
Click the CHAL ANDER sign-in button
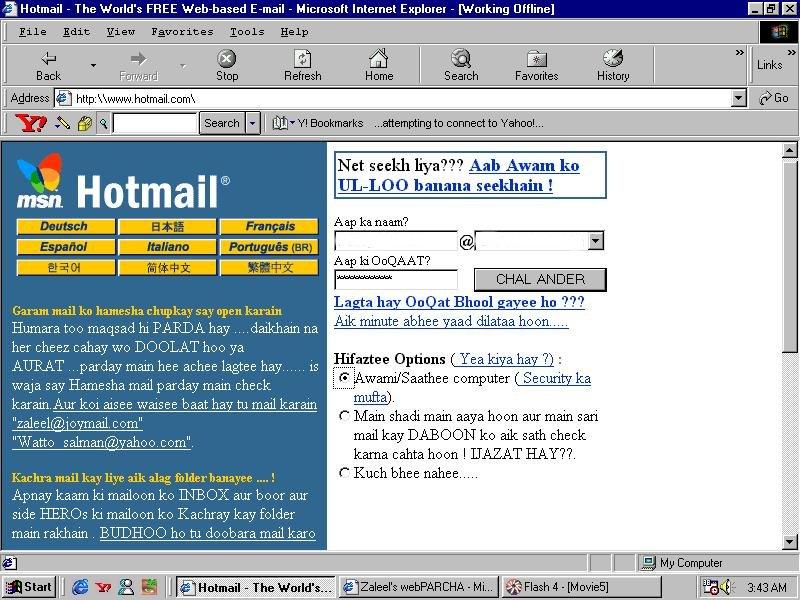click(540, 280)
